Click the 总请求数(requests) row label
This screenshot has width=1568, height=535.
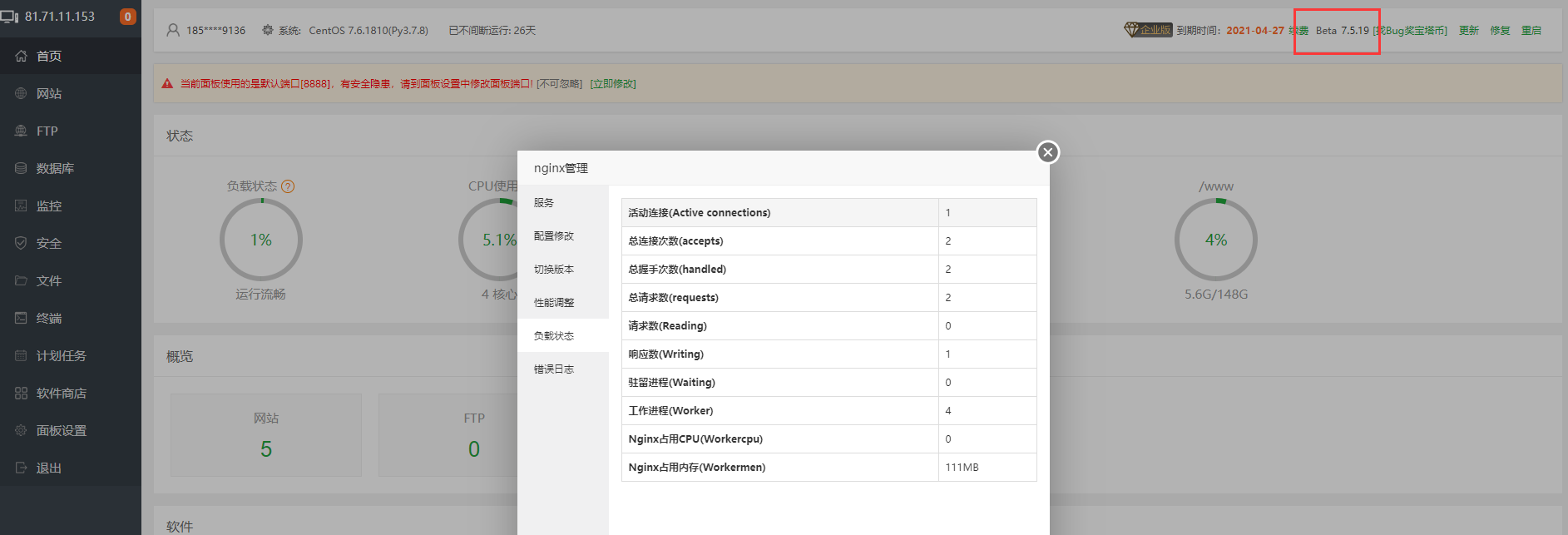pos(674,297)
